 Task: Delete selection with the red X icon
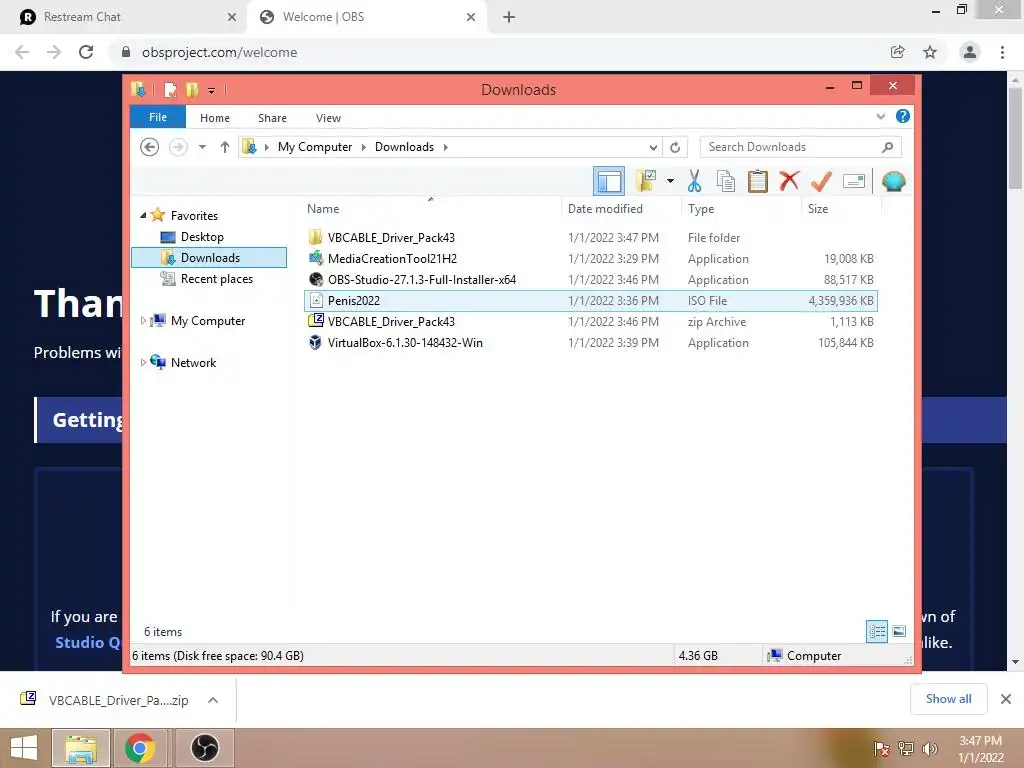[x=789, y=181]
